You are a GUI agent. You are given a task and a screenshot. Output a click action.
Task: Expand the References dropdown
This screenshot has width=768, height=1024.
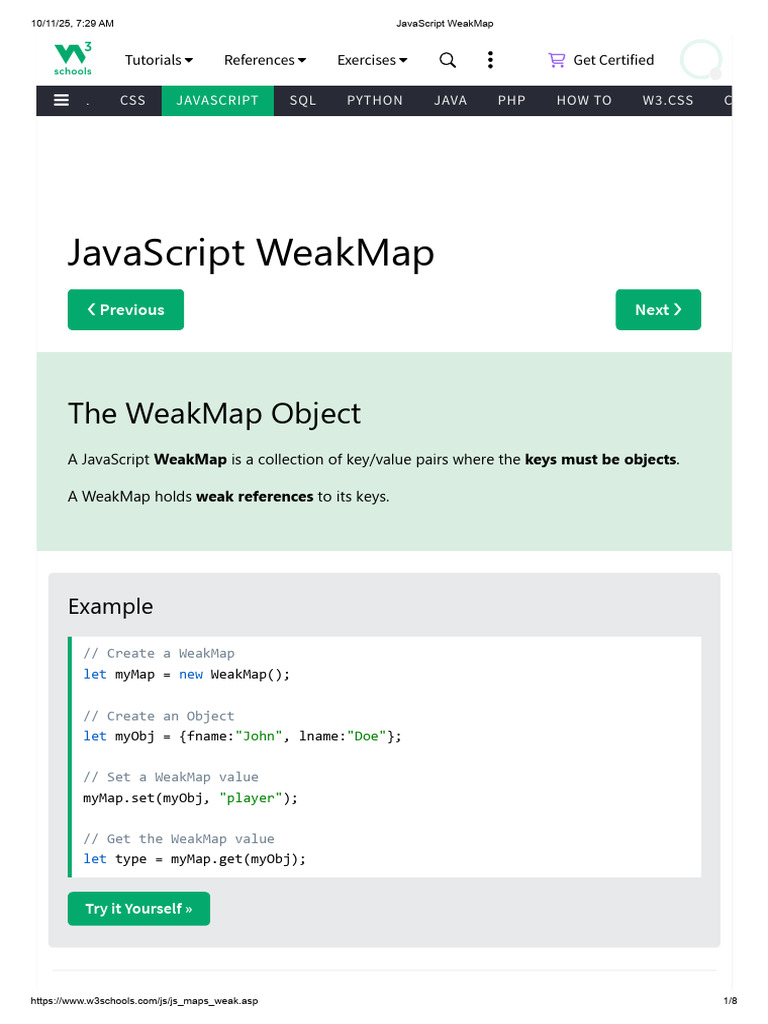coord(265,60)
